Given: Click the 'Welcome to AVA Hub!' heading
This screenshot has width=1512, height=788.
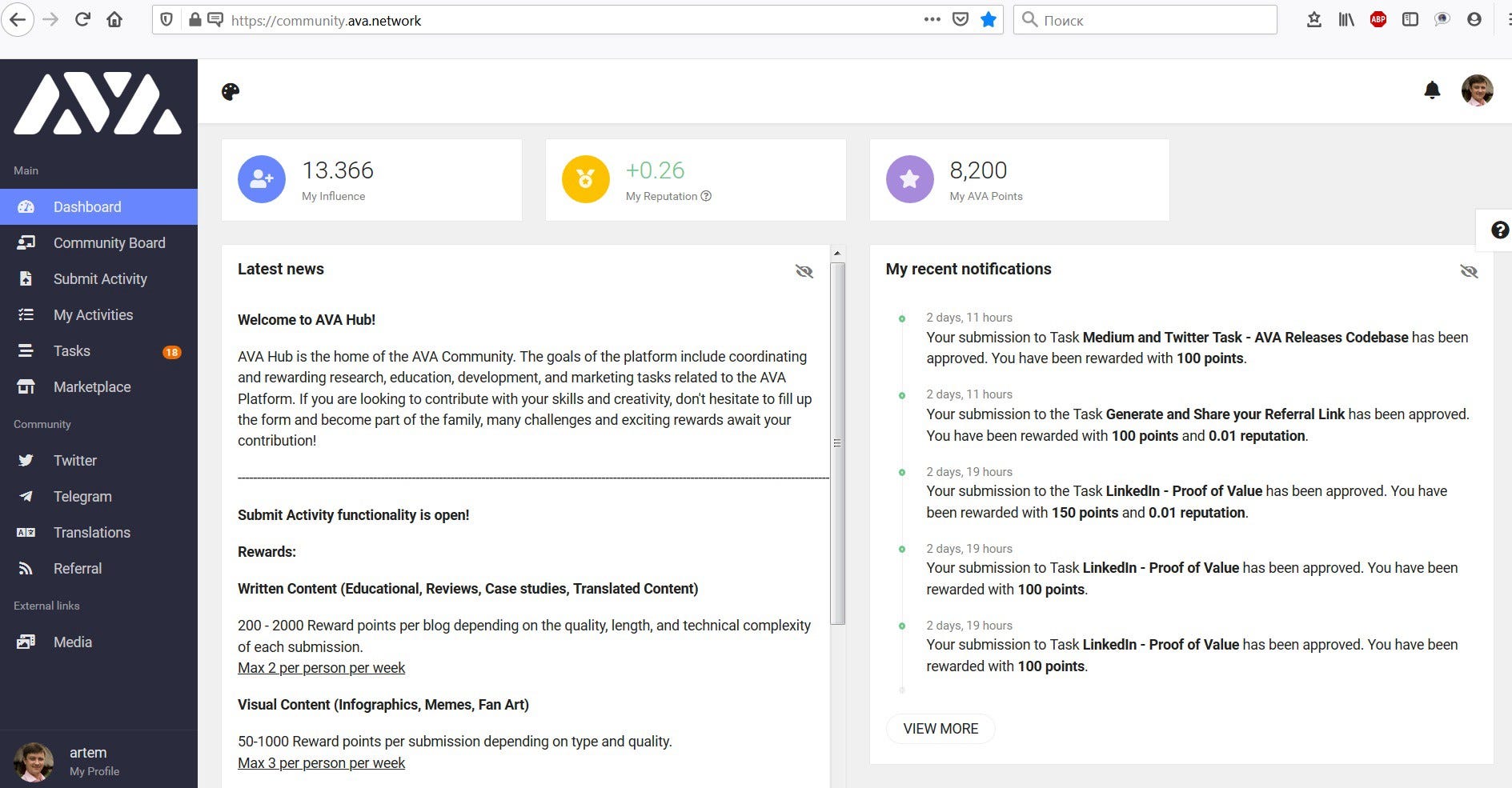Looking at the screenshot, I should click(307, 320).
